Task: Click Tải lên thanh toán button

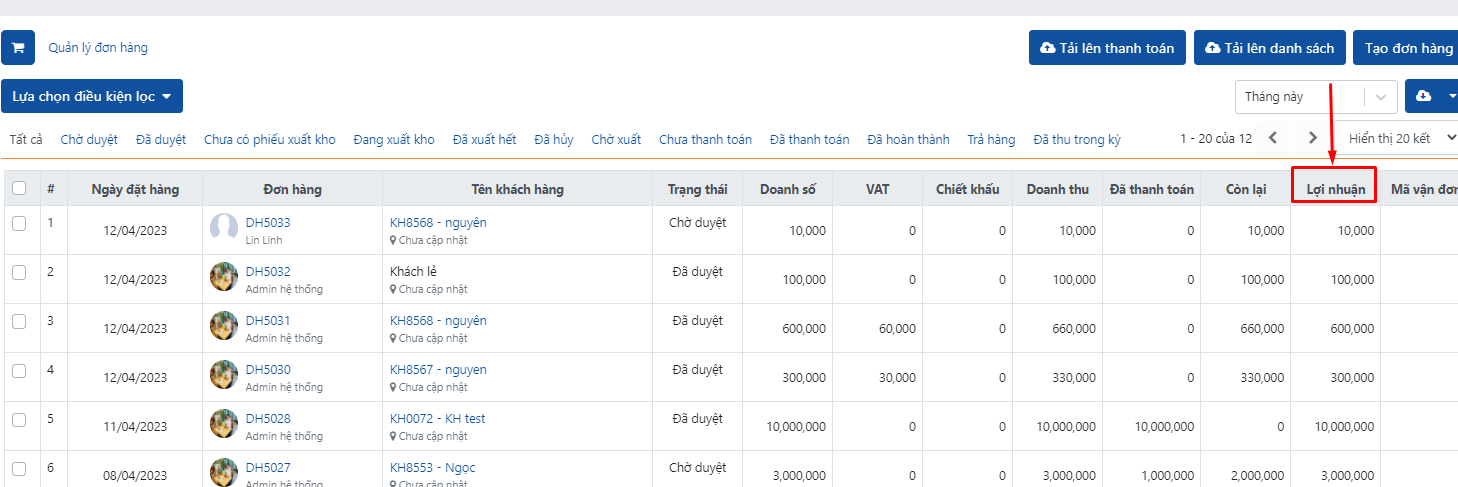Action: (1107, 48)
